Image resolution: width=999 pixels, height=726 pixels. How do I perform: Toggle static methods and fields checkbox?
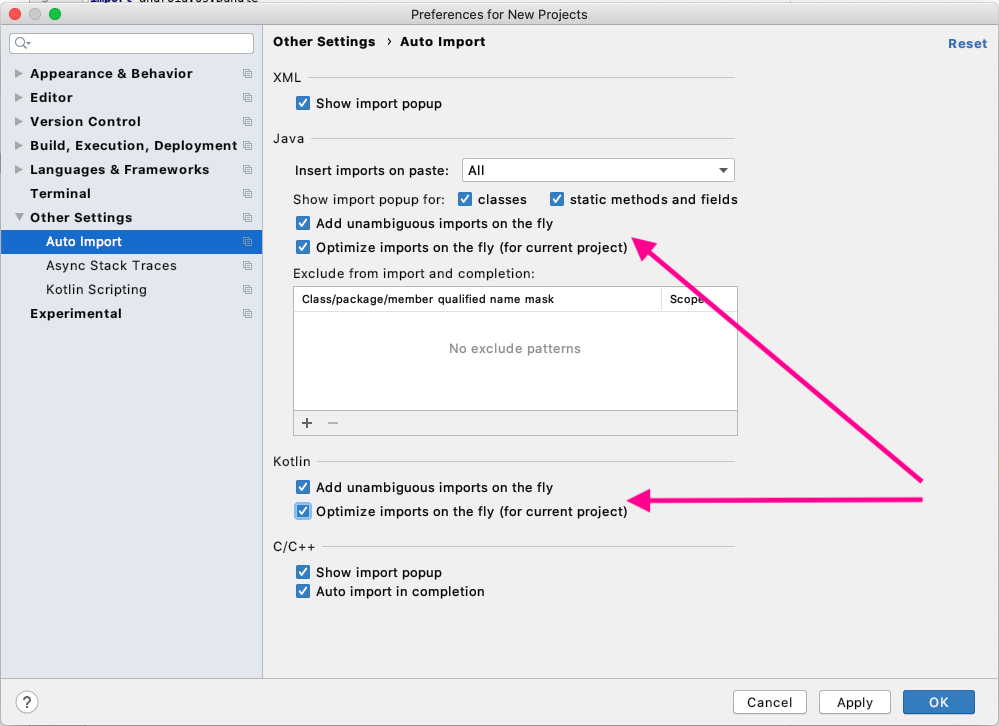(x=557, y=199)
